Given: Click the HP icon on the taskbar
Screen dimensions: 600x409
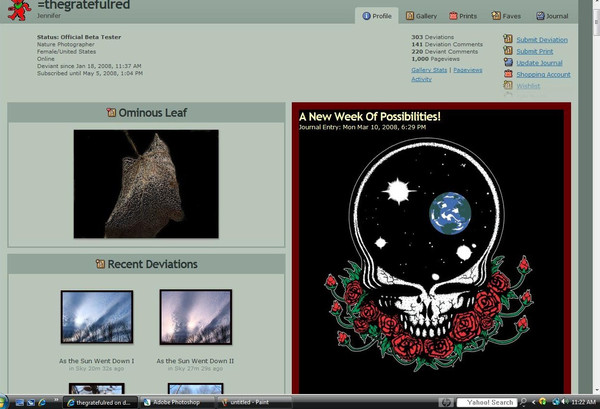Looking at the screenshot, I should 446,402.
